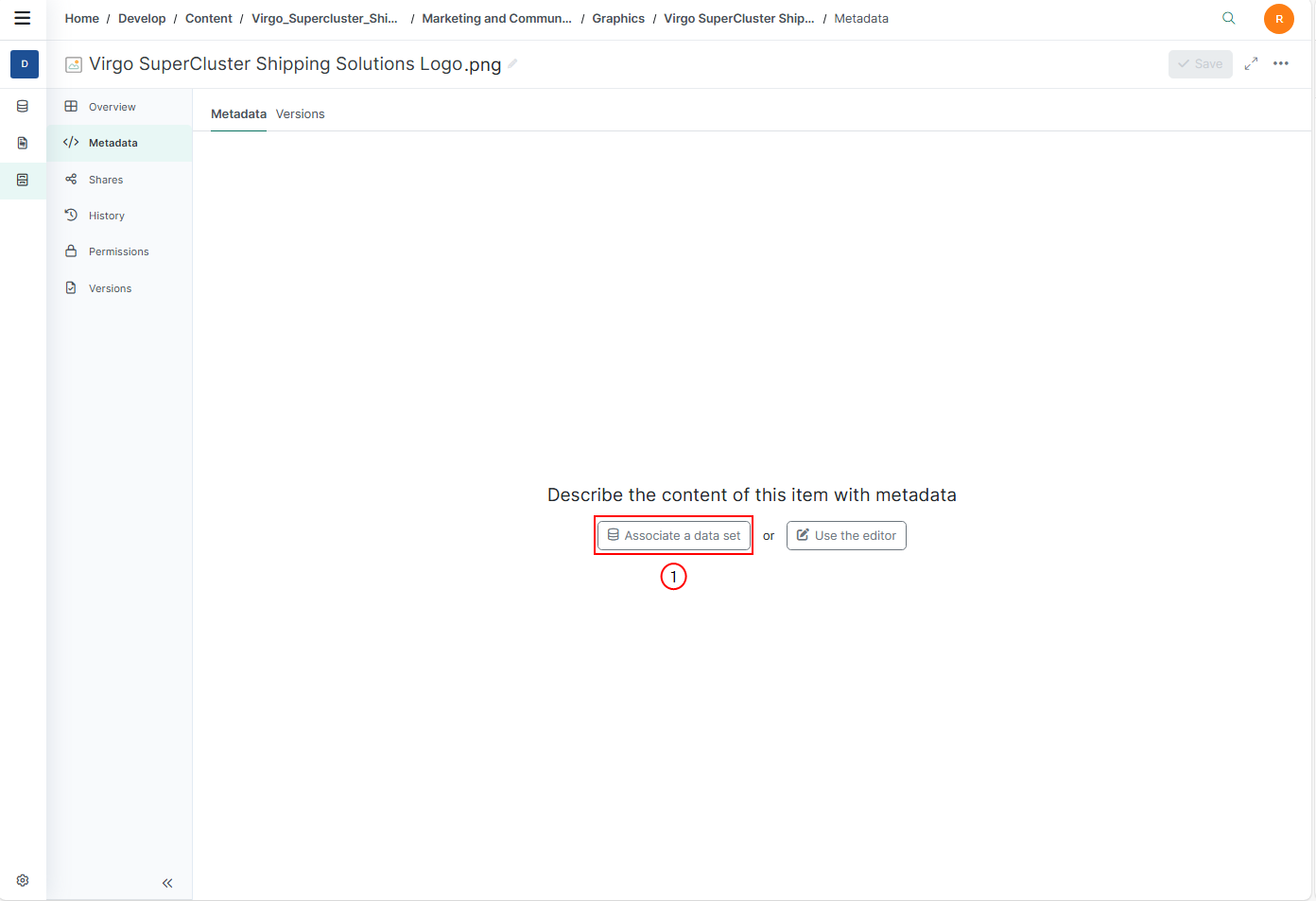The width and height of the screenshot is (1316, 901).
Task: Open the more options ellipsis menu
Action: point(1281,63)
